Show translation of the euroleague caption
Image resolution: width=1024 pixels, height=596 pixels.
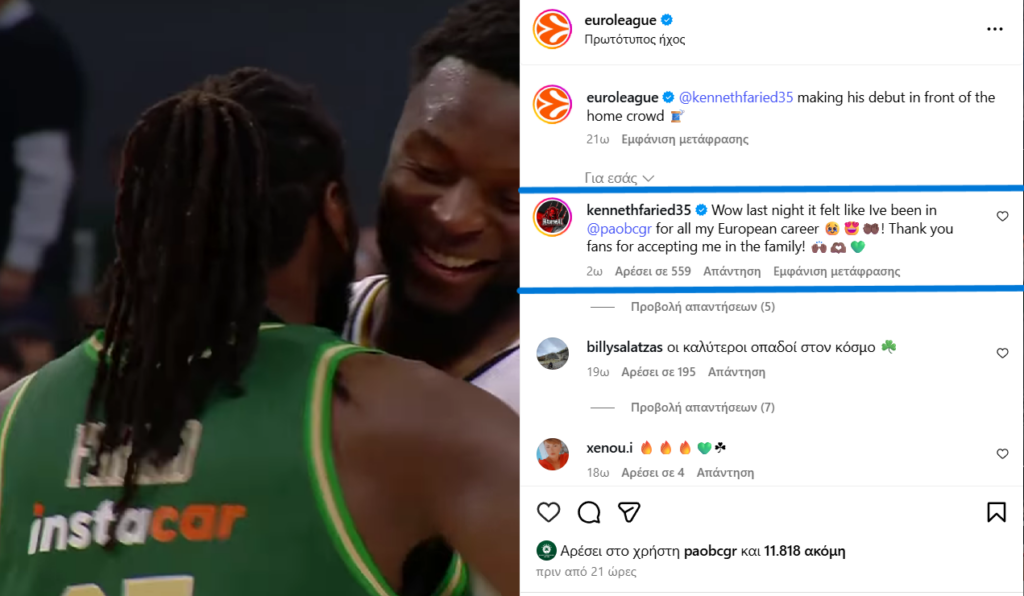pyautogui.click(x=685, y=139)
